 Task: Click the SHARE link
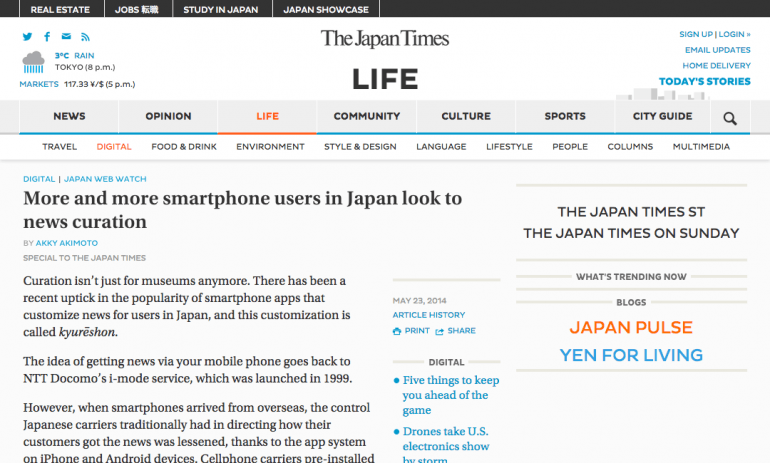point(462,331)
